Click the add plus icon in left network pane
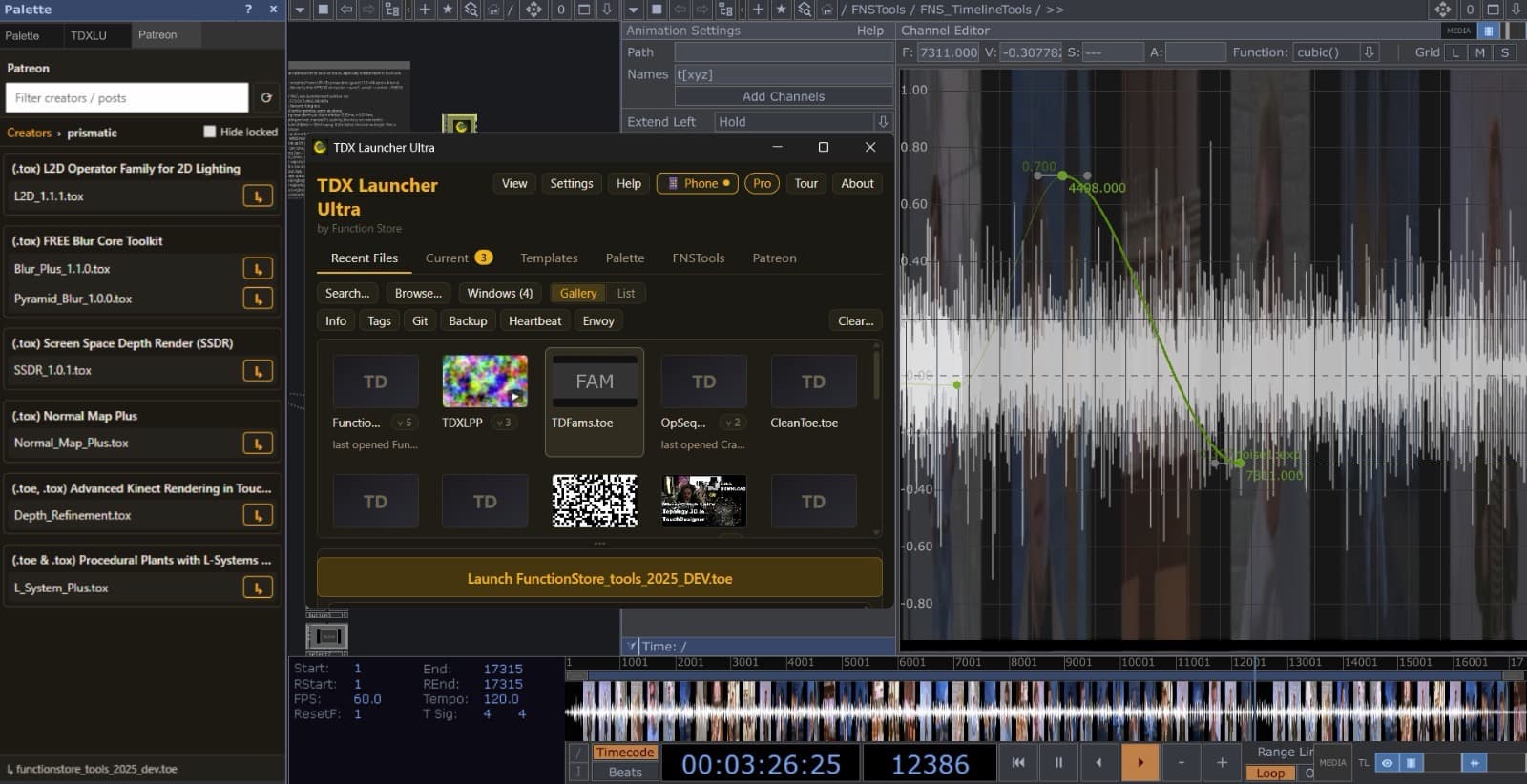1527x784 pixels. pos(425,10)
